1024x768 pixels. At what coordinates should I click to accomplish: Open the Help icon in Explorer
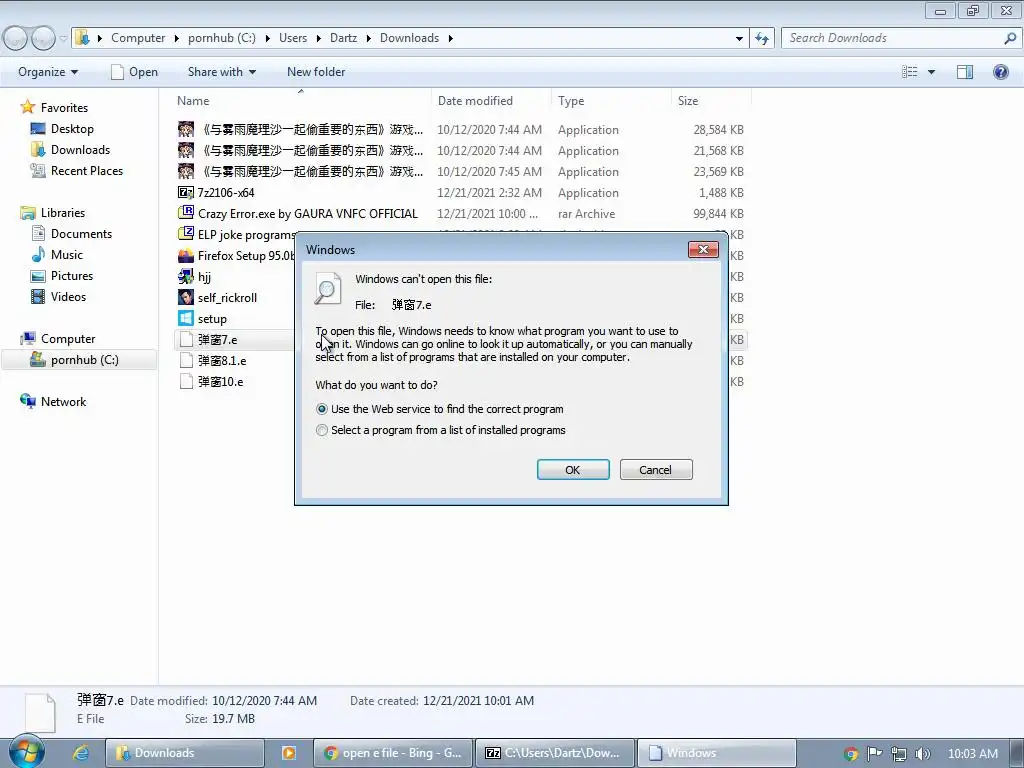[1000, 72]
